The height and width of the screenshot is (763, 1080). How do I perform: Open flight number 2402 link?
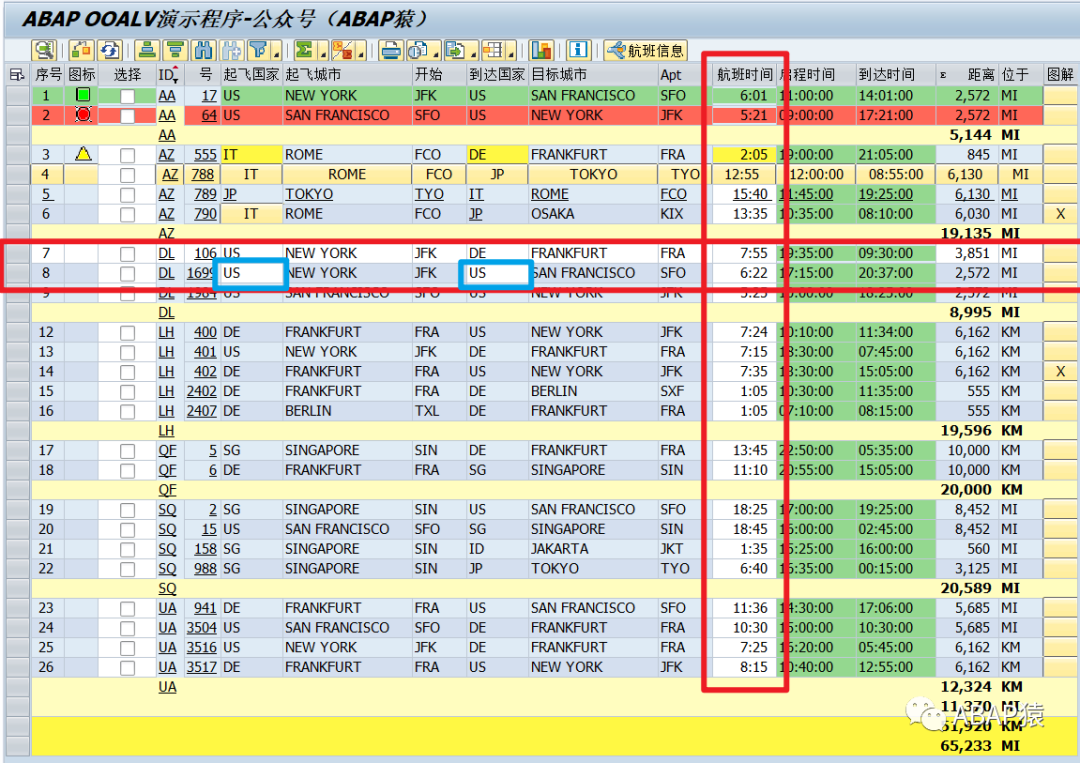[x=202, y=392]
